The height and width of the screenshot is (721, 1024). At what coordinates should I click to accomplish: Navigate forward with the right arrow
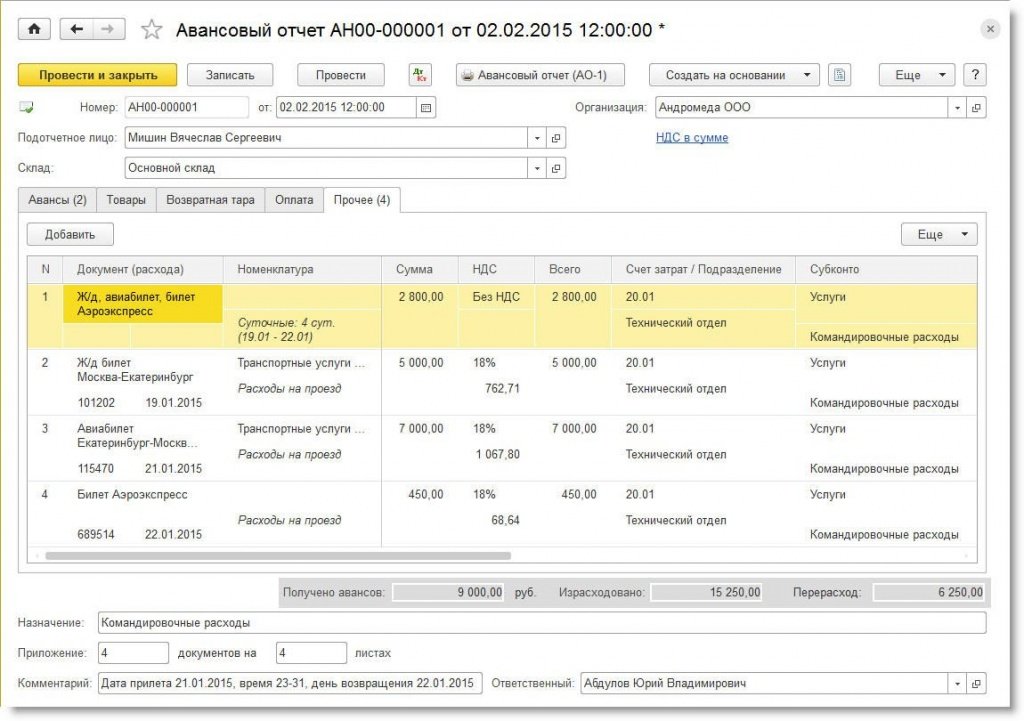click(x=108, y=29)
